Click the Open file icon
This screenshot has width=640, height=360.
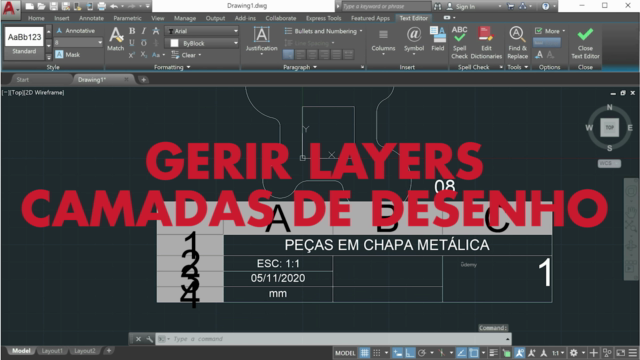[41, 6]
